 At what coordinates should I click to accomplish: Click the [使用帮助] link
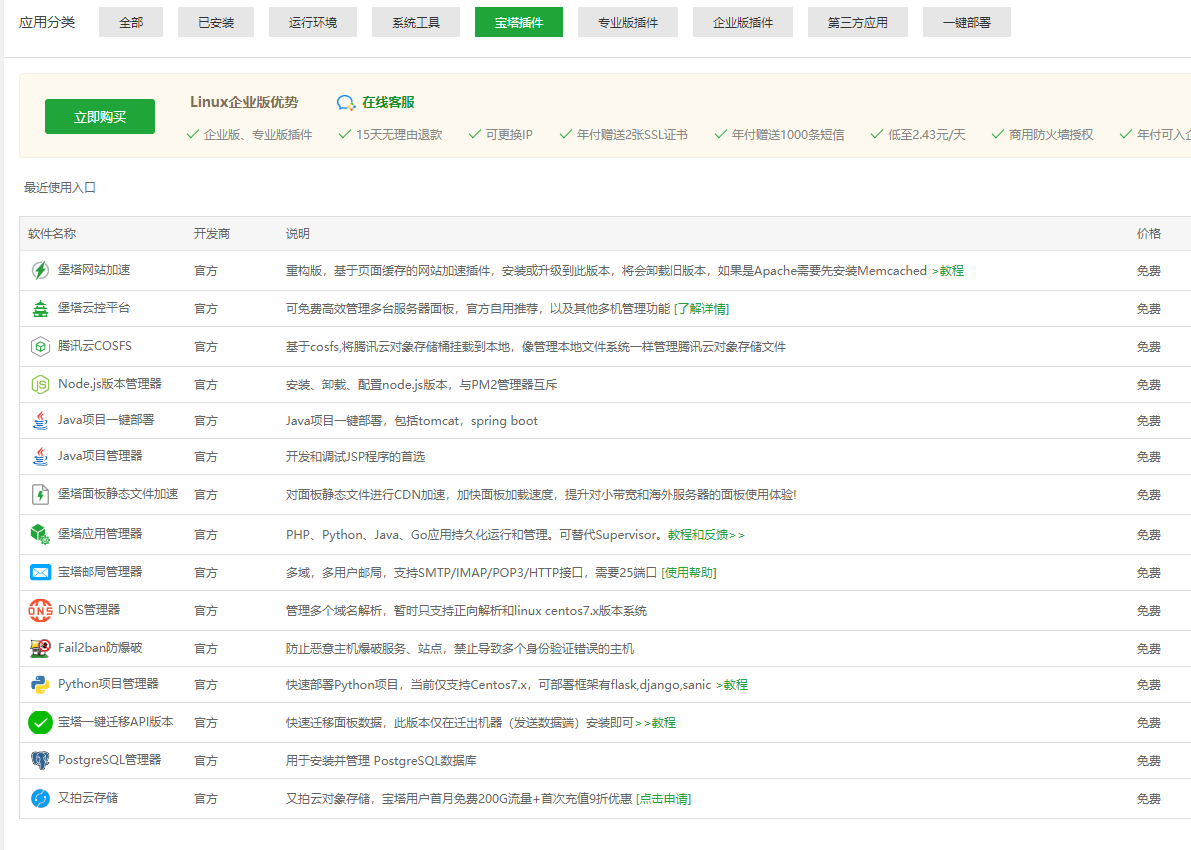(689, 572)
